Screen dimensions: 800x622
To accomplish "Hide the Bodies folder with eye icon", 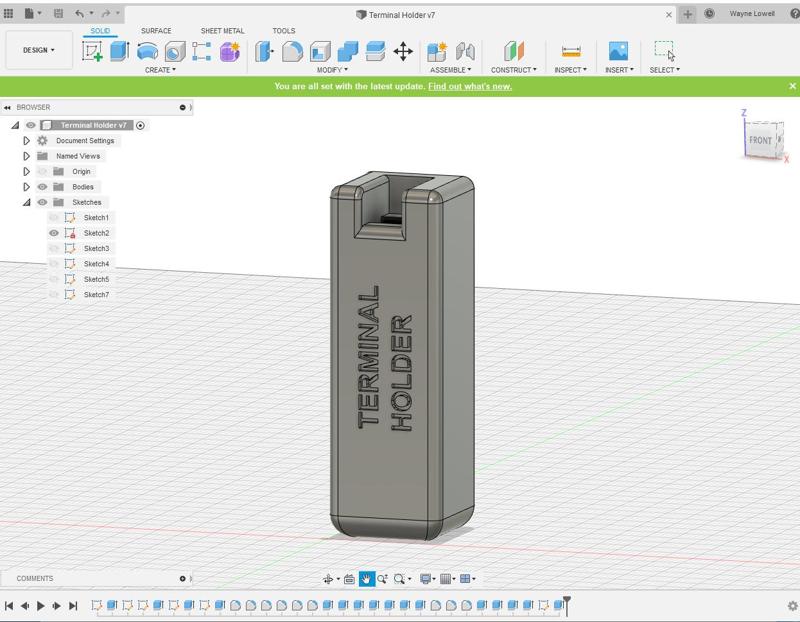I will [42, 187].
